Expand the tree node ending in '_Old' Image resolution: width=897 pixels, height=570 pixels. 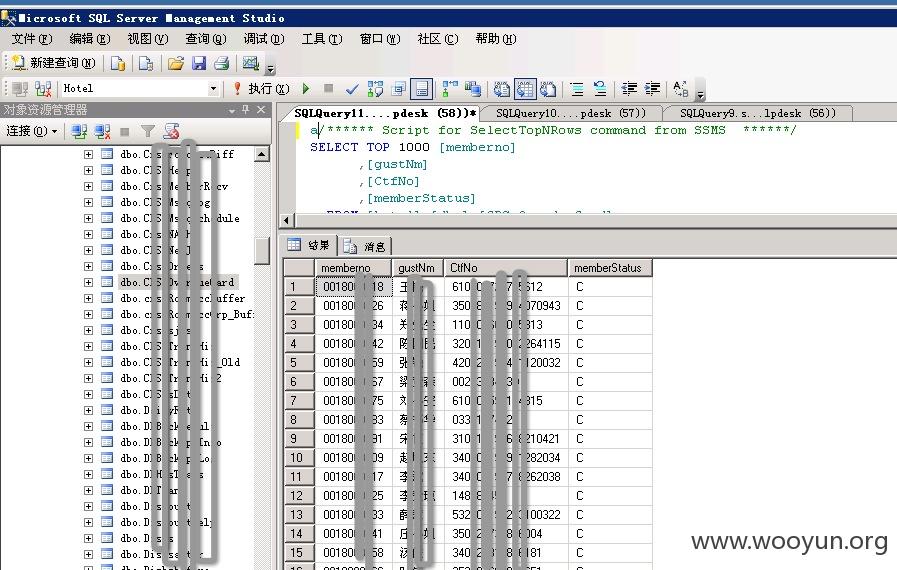(88, 362)
